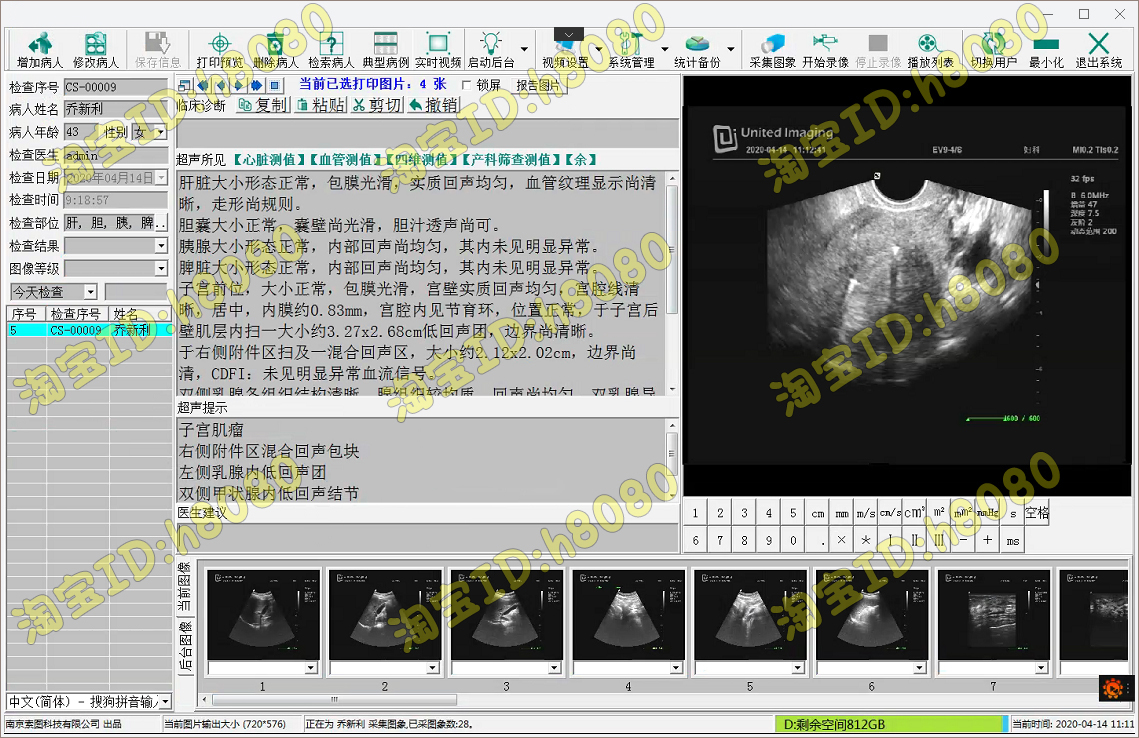Click the 切换用户 switch user icon

pyautogui.click(x=991, y=46)
